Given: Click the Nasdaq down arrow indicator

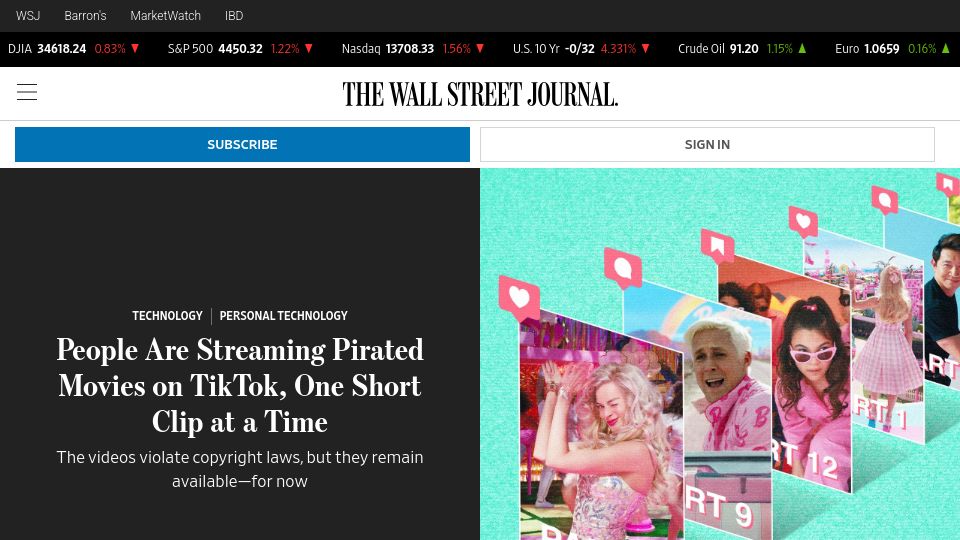Looking at the screenshot, I should pos(480,48).
